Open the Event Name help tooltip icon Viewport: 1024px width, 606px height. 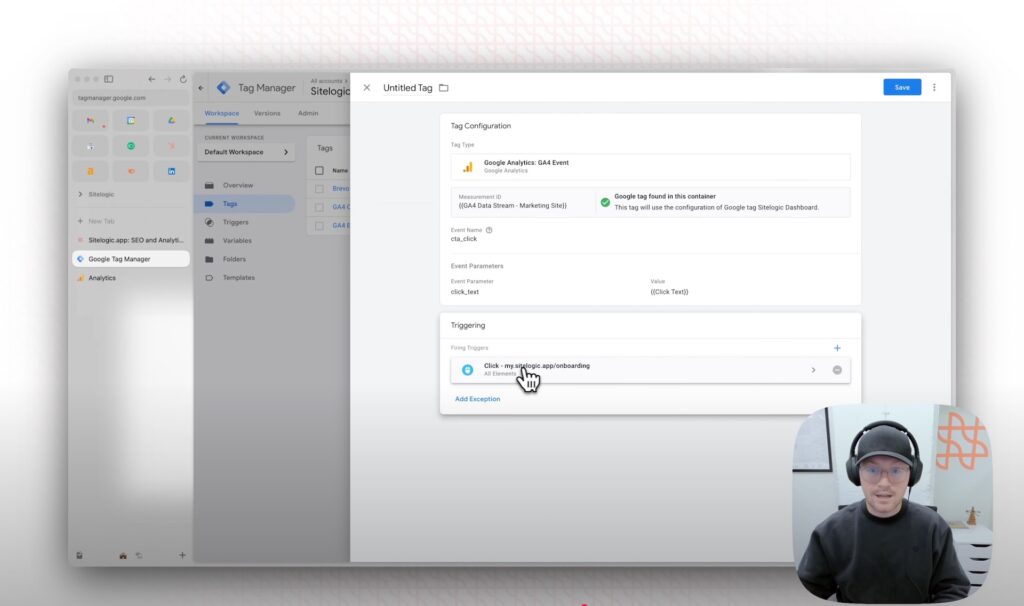[x=488, y=229]
